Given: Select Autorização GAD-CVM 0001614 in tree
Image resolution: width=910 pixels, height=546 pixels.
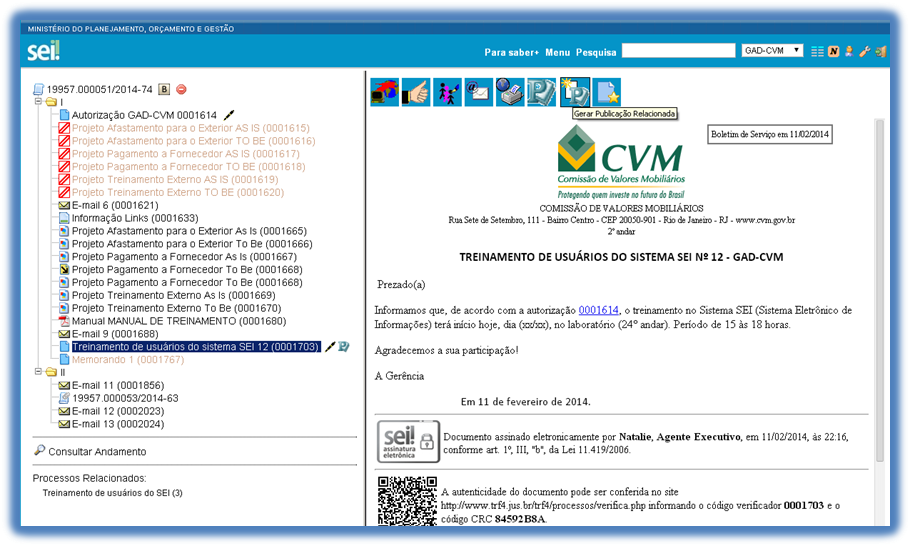Looking at the screenshot, I should 144,115.
